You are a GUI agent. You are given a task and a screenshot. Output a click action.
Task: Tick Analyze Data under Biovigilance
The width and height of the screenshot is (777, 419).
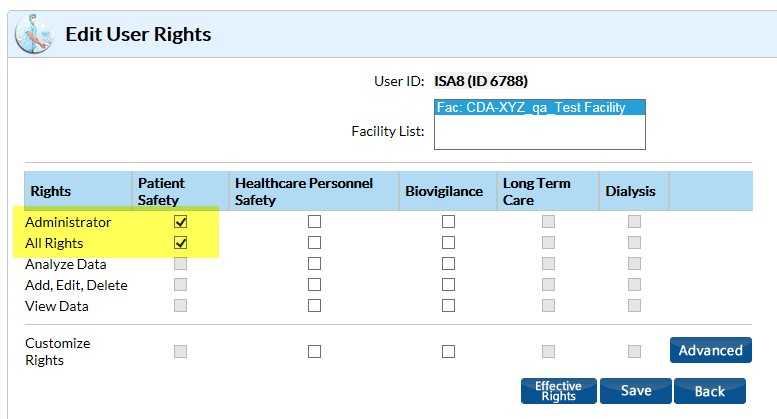point(448,264)
